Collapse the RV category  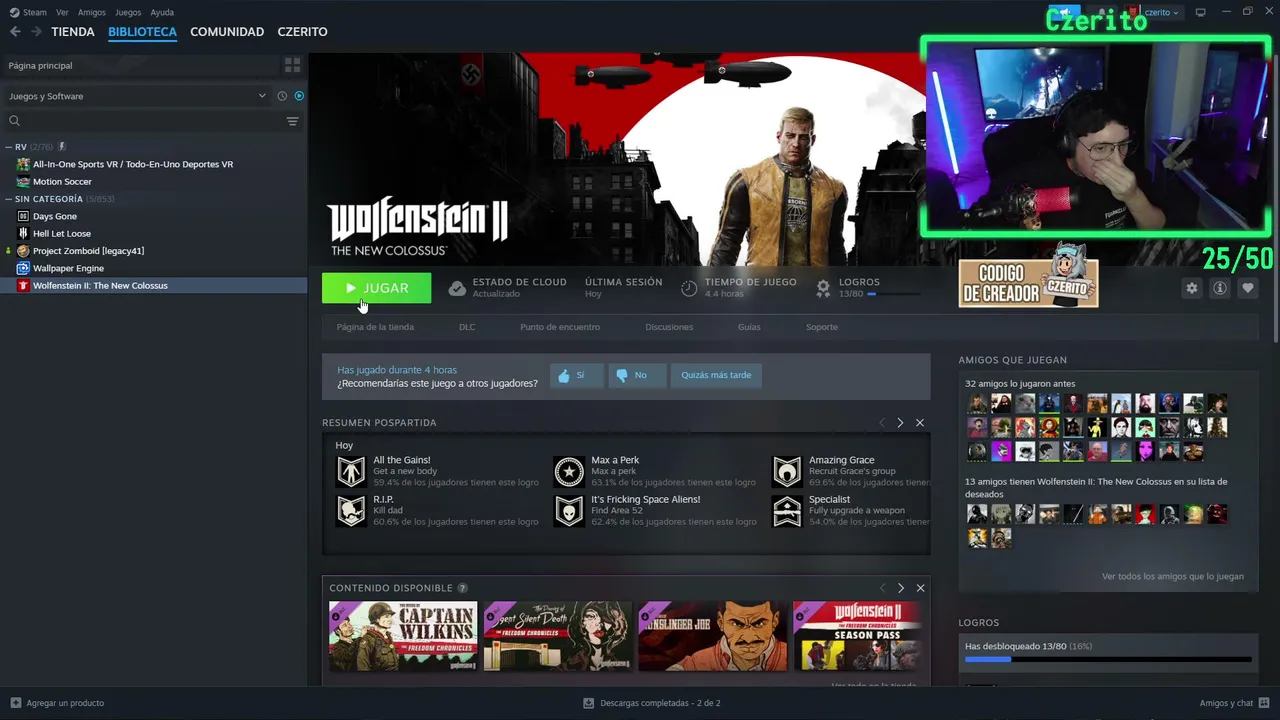9,147
